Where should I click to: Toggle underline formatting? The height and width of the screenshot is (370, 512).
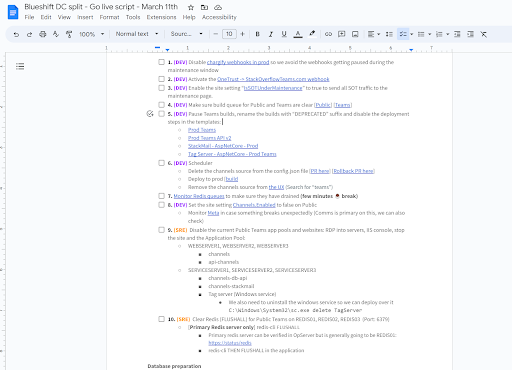tap(284, 34)
